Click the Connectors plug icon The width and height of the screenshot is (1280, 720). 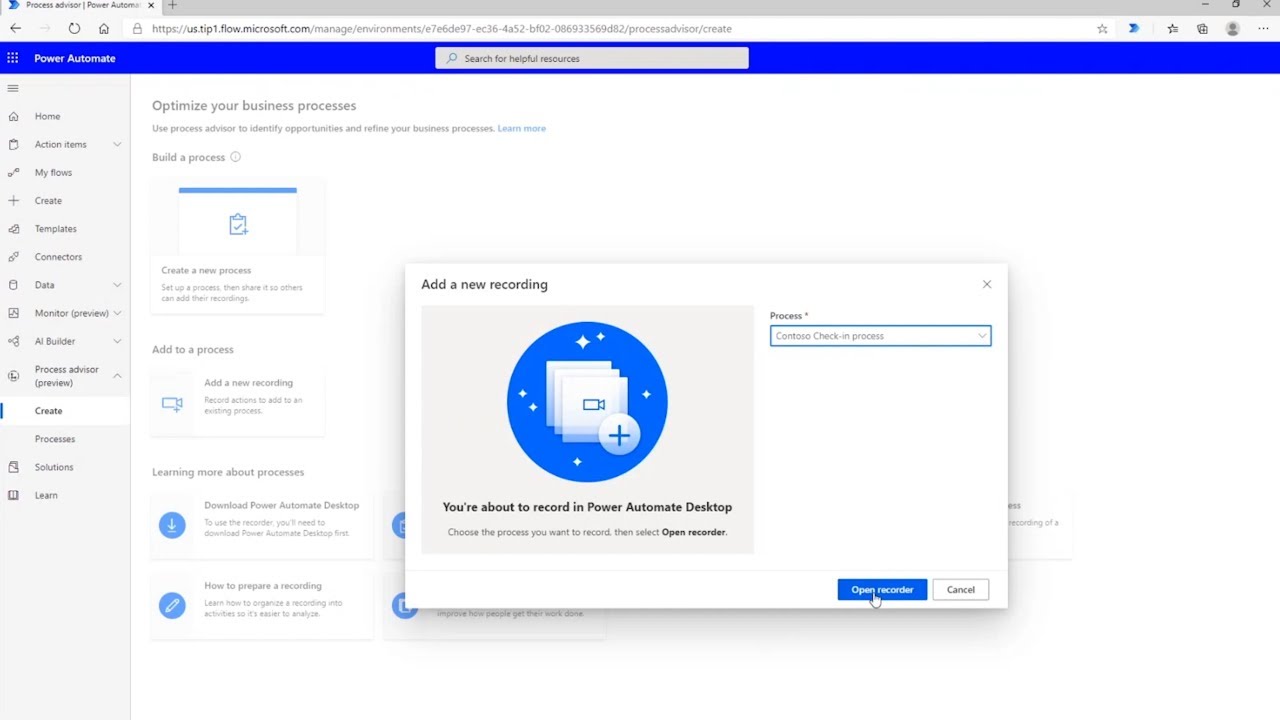click(x=13, y=256)
